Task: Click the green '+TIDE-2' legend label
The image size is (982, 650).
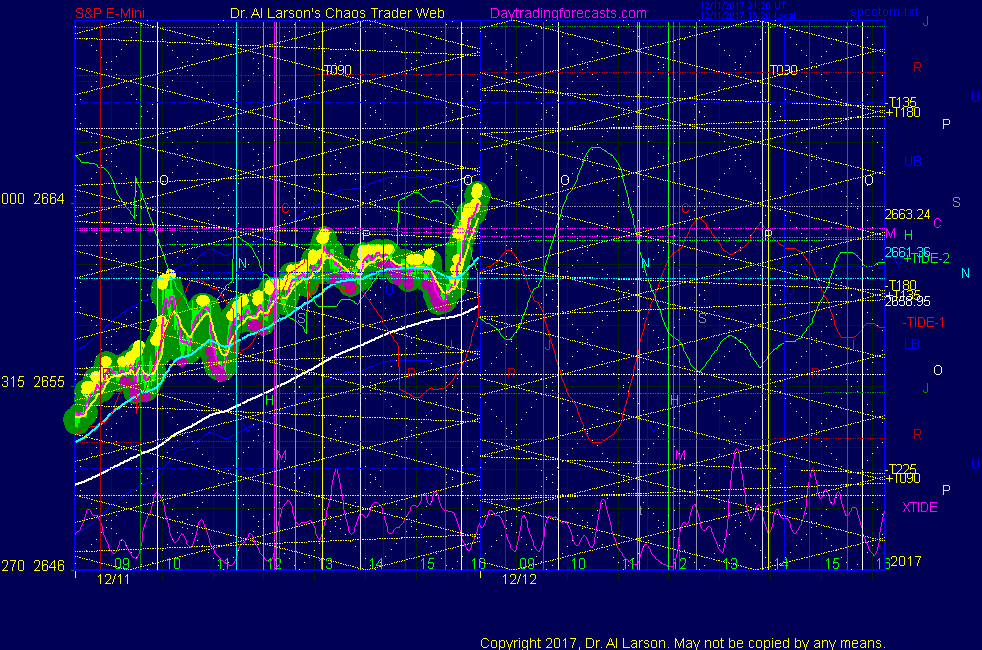Action: click(926, 259)
